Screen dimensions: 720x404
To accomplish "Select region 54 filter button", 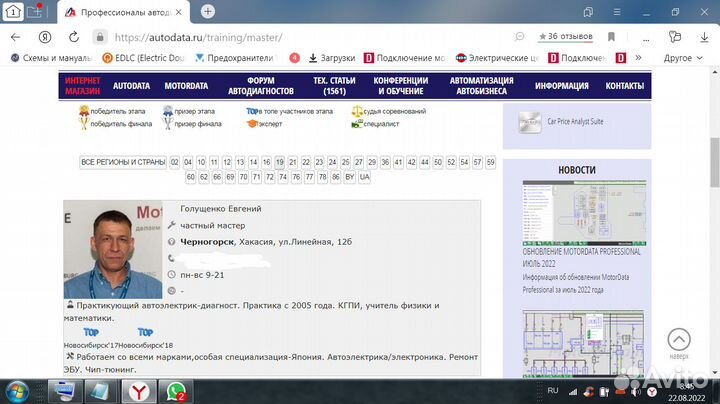I will 464,163.
